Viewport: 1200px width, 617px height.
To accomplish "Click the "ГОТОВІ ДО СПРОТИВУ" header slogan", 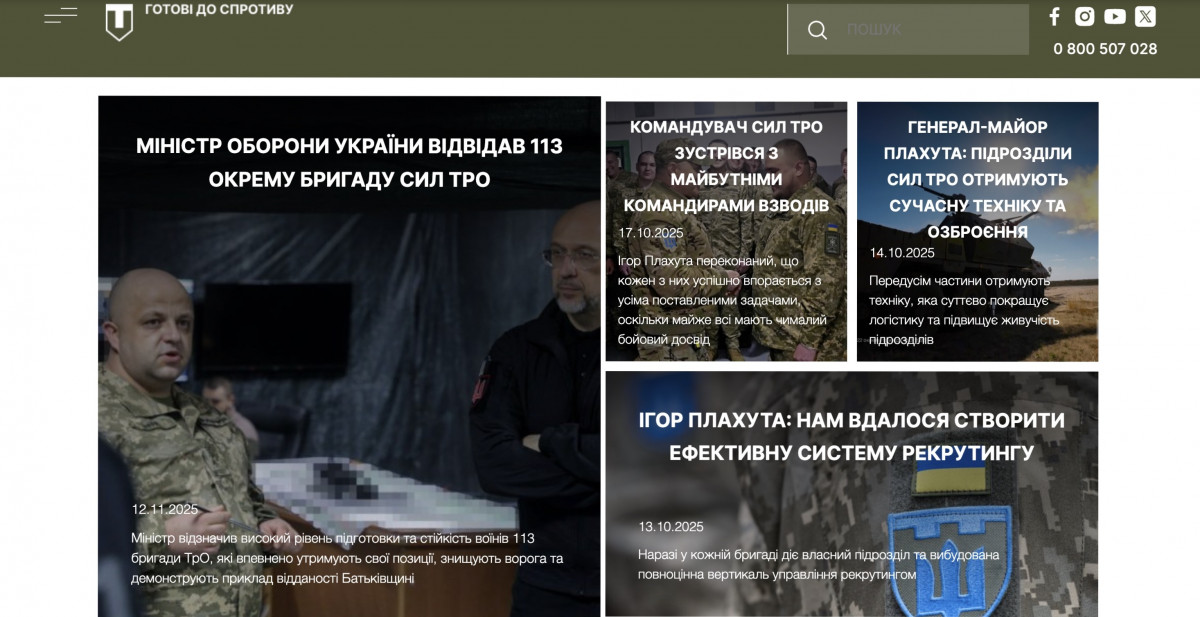I will (219, 10).
